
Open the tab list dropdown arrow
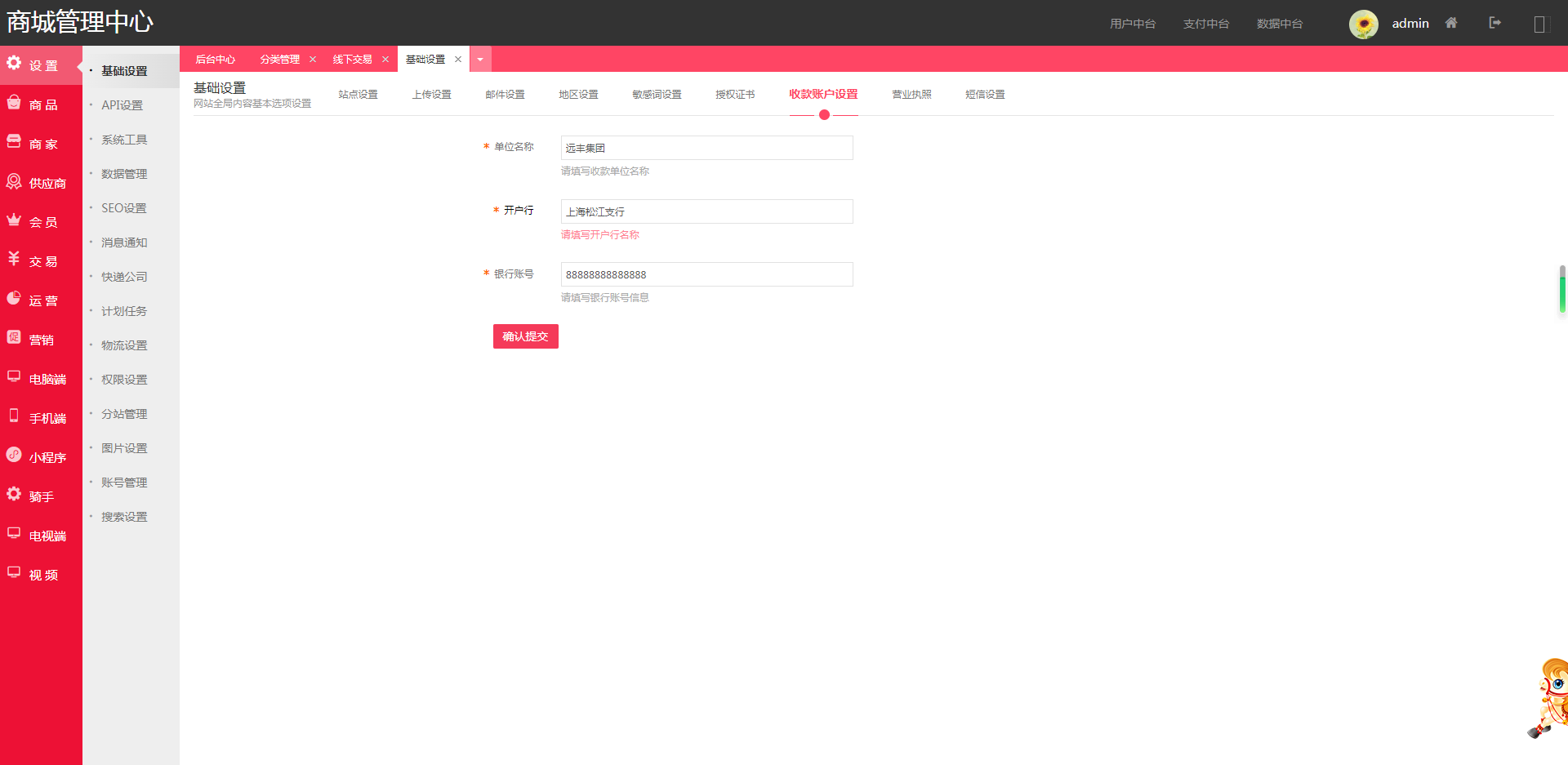(480, 60)
